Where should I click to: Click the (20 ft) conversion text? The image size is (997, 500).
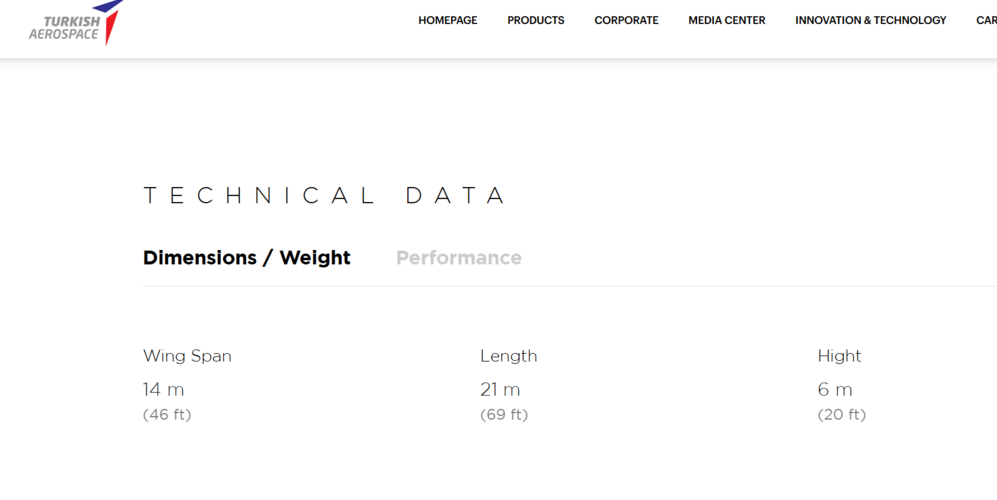click(842, 415)
